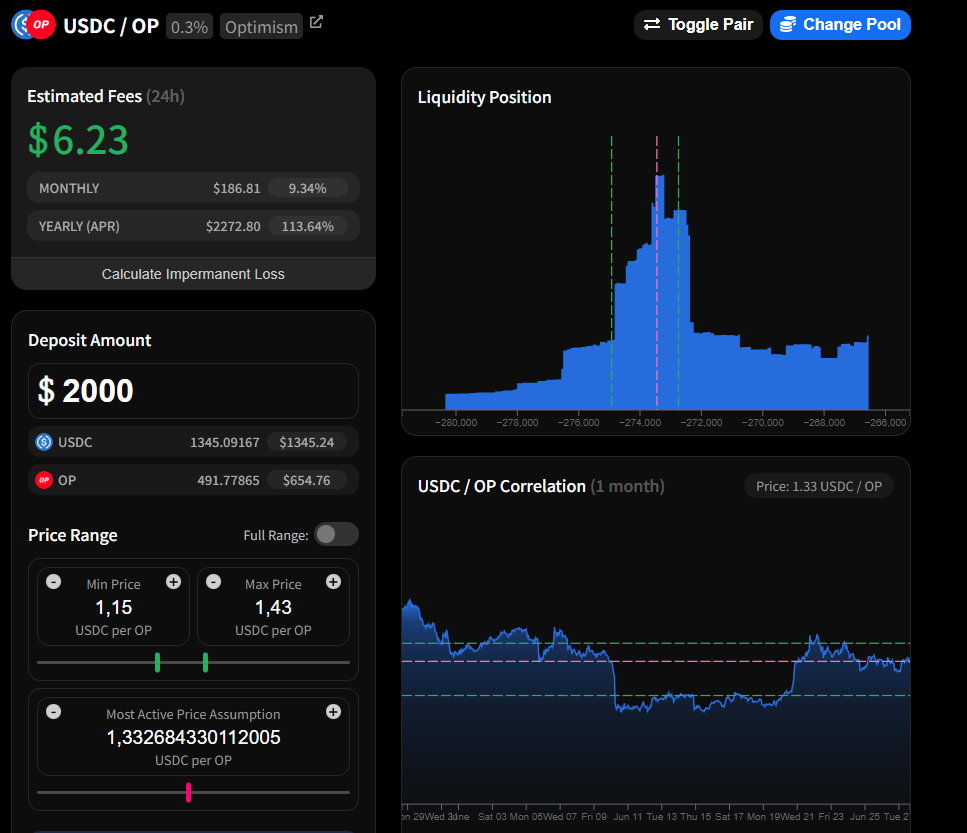Click the OP token logo in header
967x833 pixels.
pyautogui.click(x=41, y=25)
